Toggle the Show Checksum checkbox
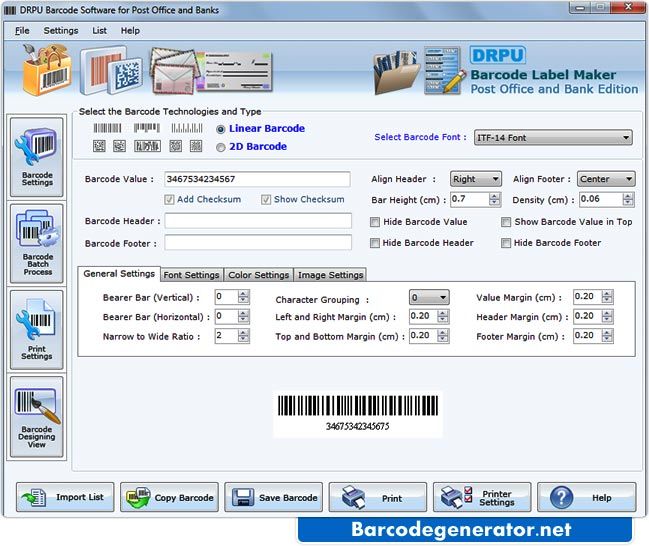The width and height of the screenshot is (649, 546). pyautogui.click(x=266, y=200)
